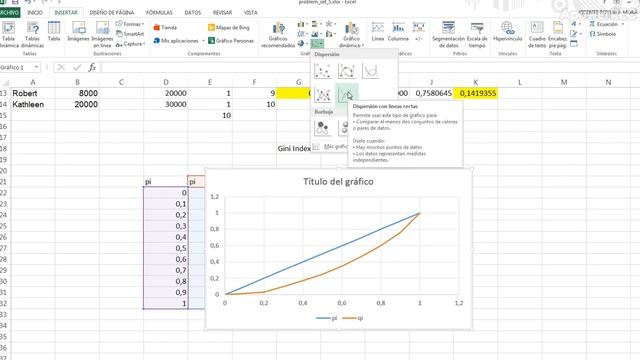Click Segmentación de datos icon
The height and width of the screenshot is (360, 640).
point(448,35)
